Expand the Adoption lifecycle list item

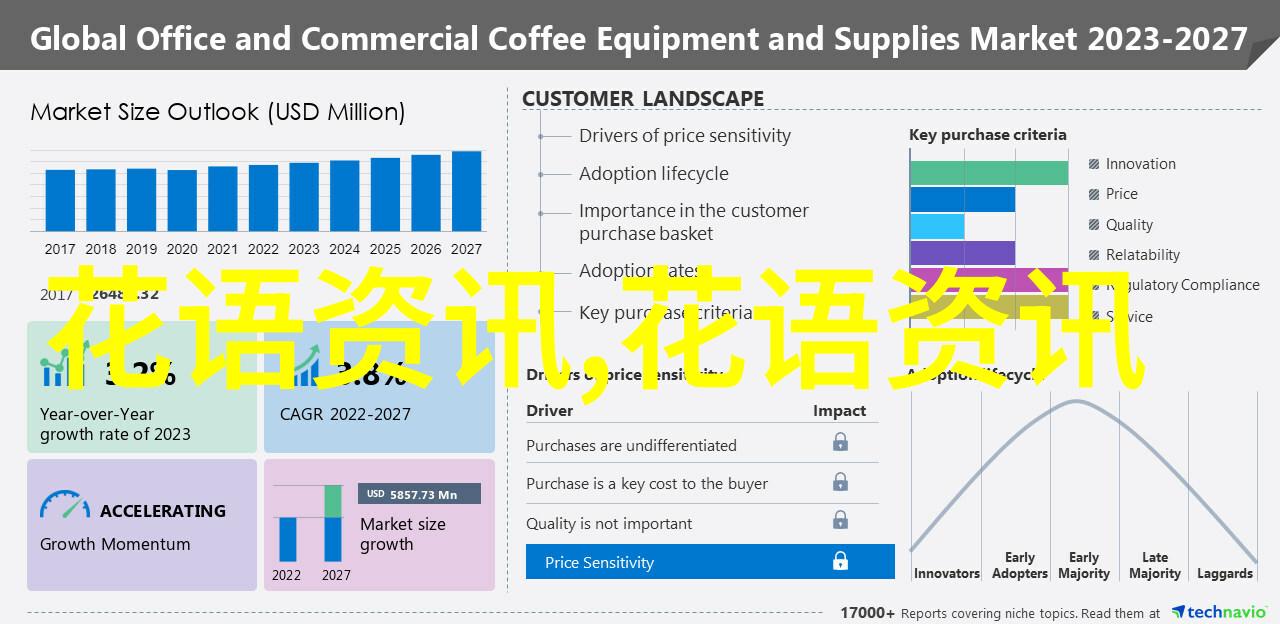[x=653, y=174]
